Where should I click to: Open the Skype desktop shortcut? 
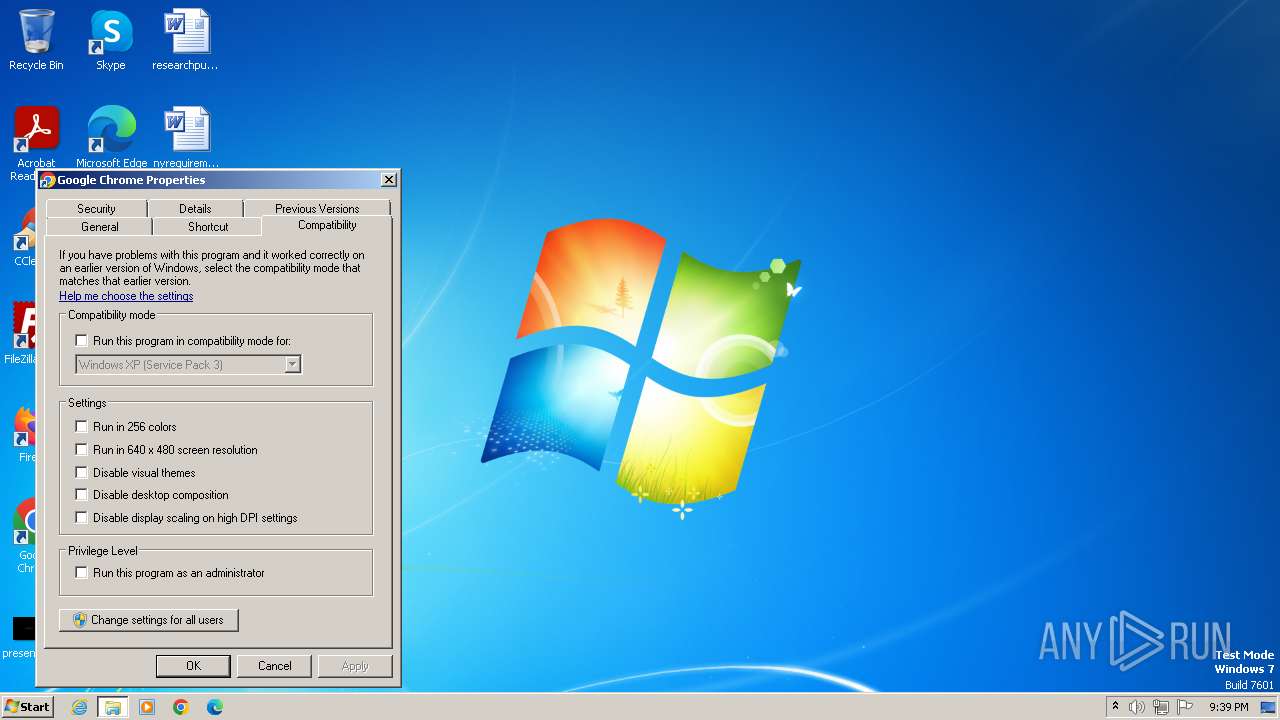111,40
